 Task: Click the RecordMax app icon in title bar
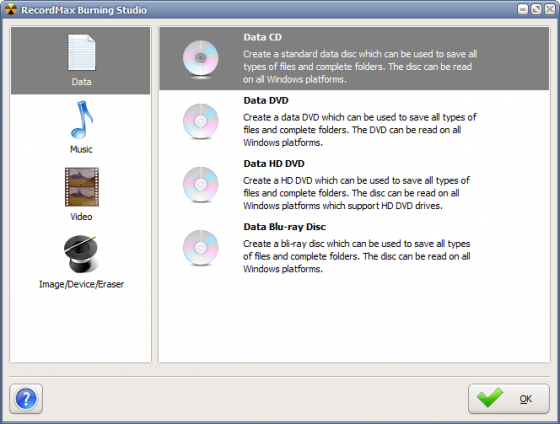[x=11, y=10]
